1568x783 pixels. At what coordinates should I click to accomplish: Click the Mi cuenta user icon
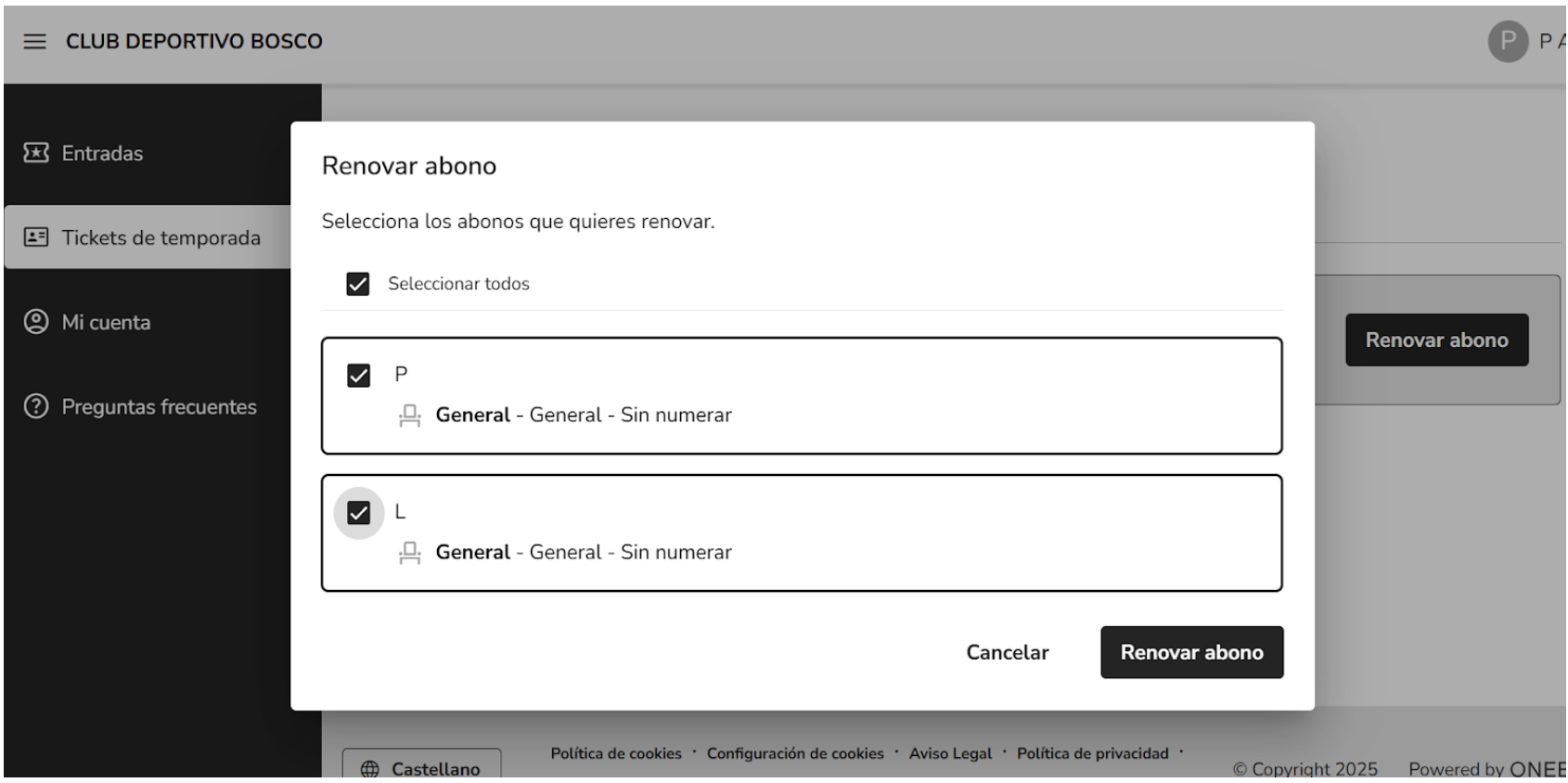tap(36, 322)
